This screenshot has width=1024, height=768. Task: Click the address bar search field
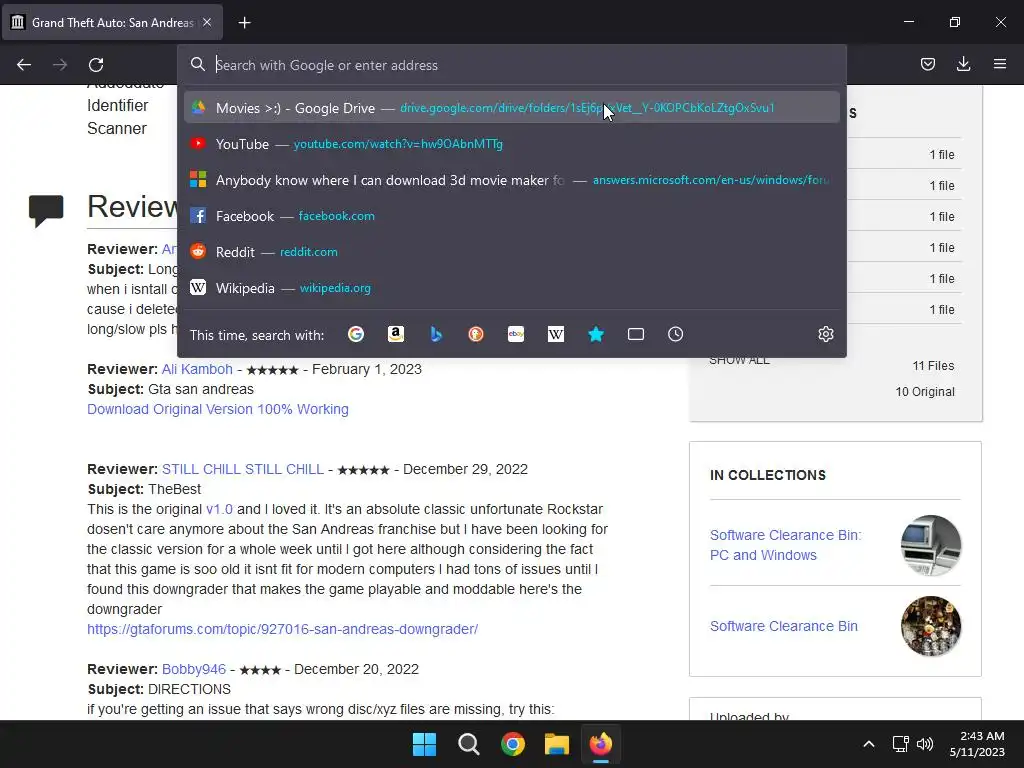coord(512,65)
